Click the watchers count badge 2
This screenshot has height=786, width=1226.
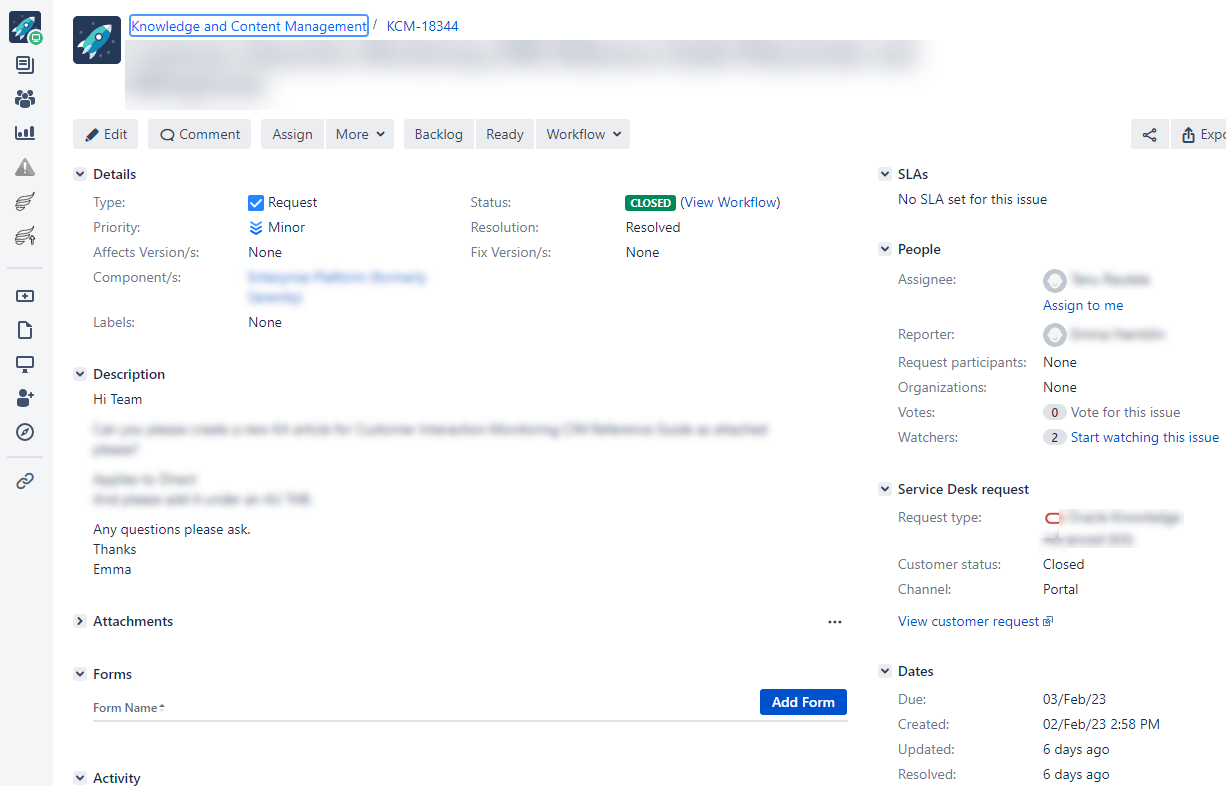pyautogui.click(x=1054, y=437)
